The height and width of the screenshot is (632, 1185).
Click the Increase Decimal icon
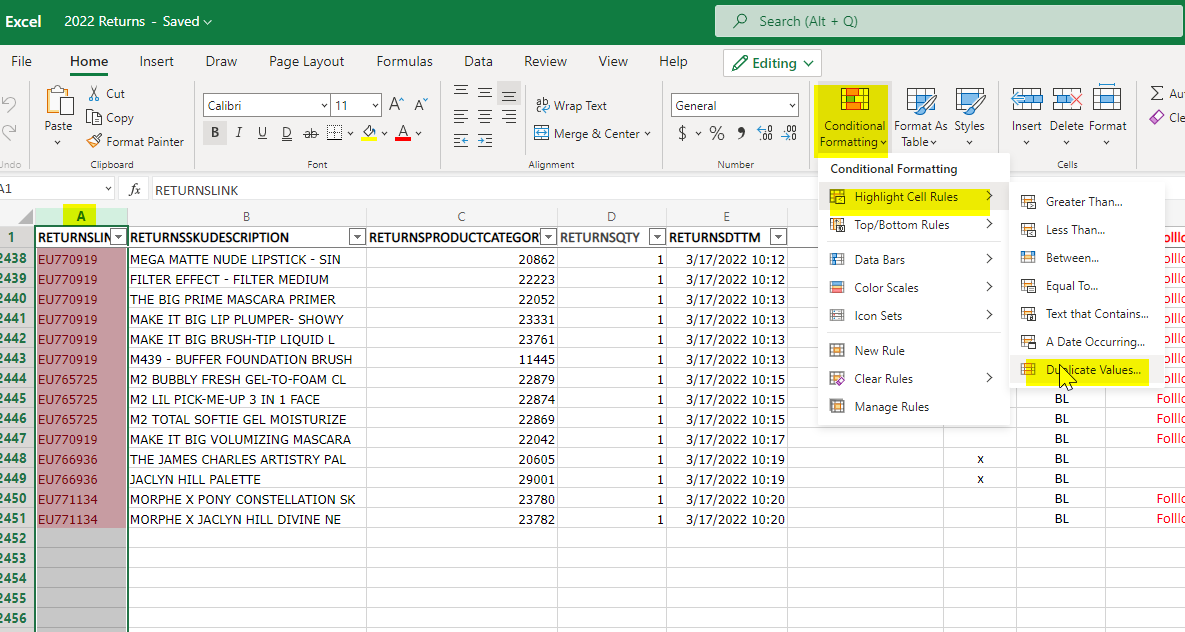pos(765,134)
